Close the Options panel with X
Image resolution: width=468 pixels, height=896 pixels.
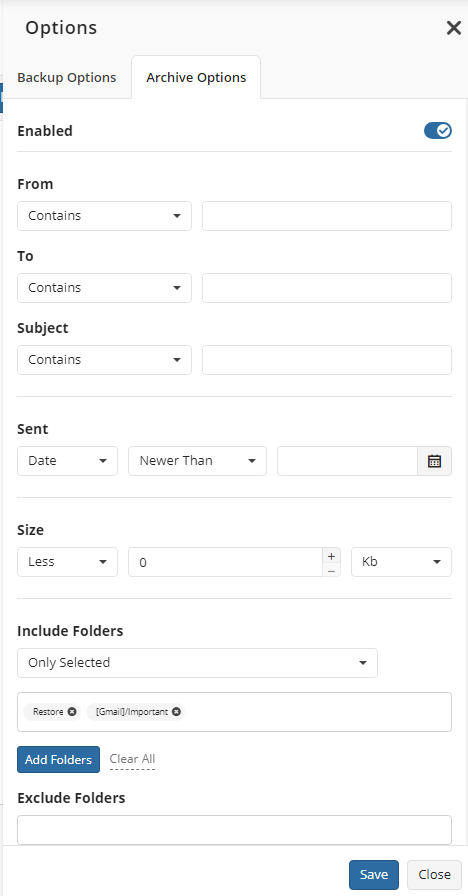[454, 28]
